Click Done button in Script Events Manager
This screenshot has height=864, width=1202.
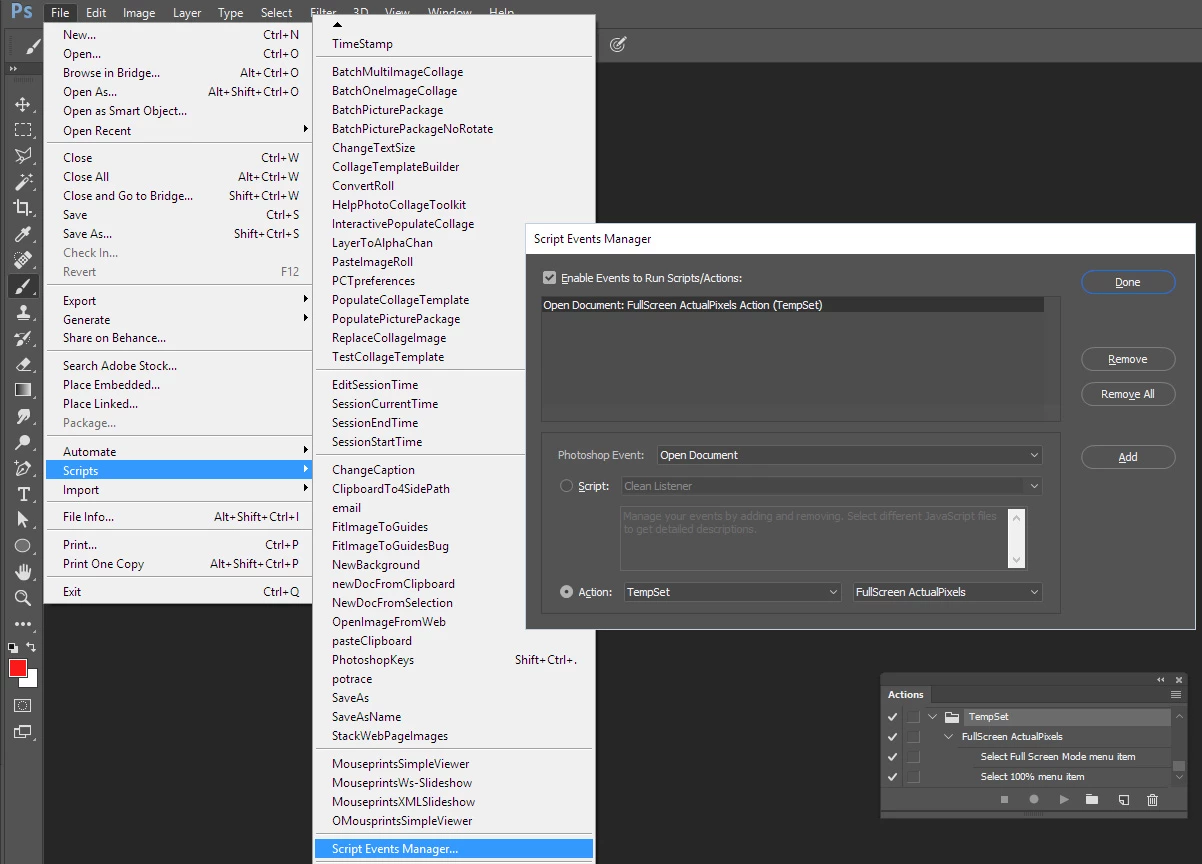click(1128, 282)
